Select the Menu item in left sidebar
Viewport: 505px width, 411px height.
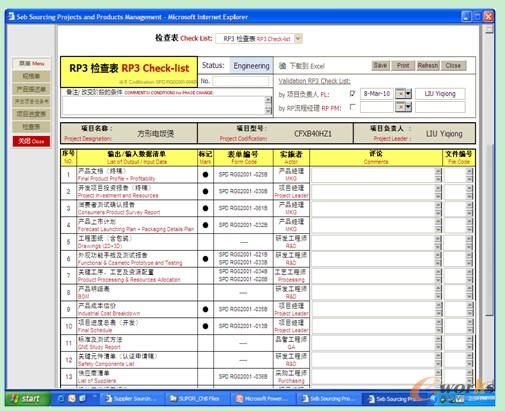pos(31,63)
